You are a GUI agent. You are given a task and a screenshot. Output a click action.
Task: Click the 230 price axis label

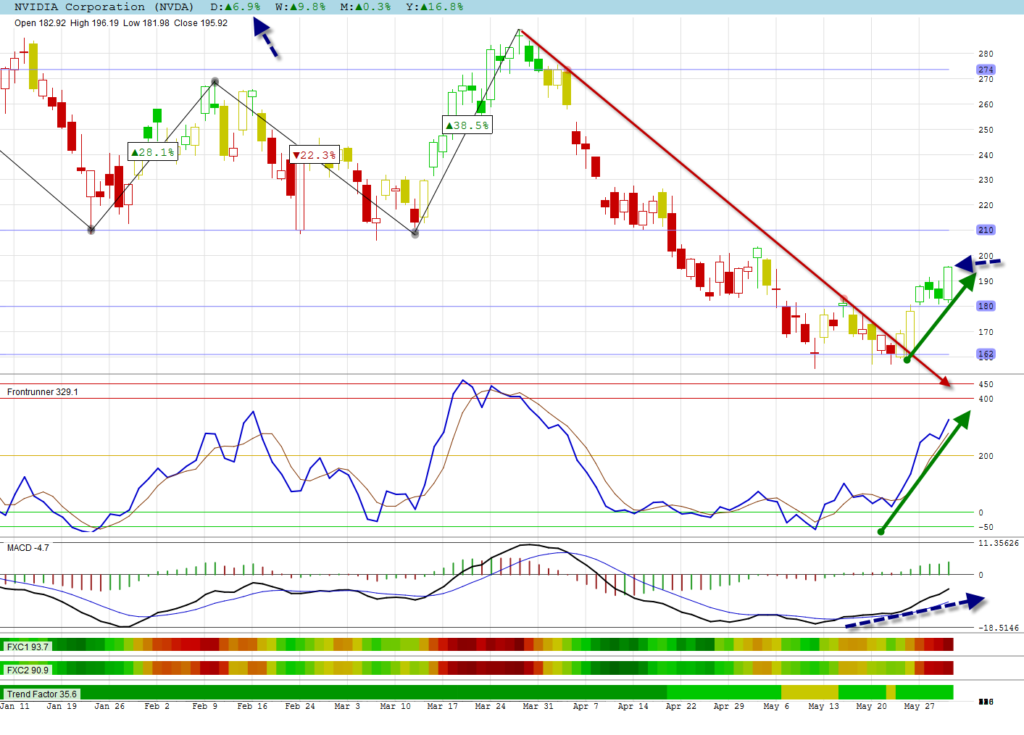click(985, 180)
